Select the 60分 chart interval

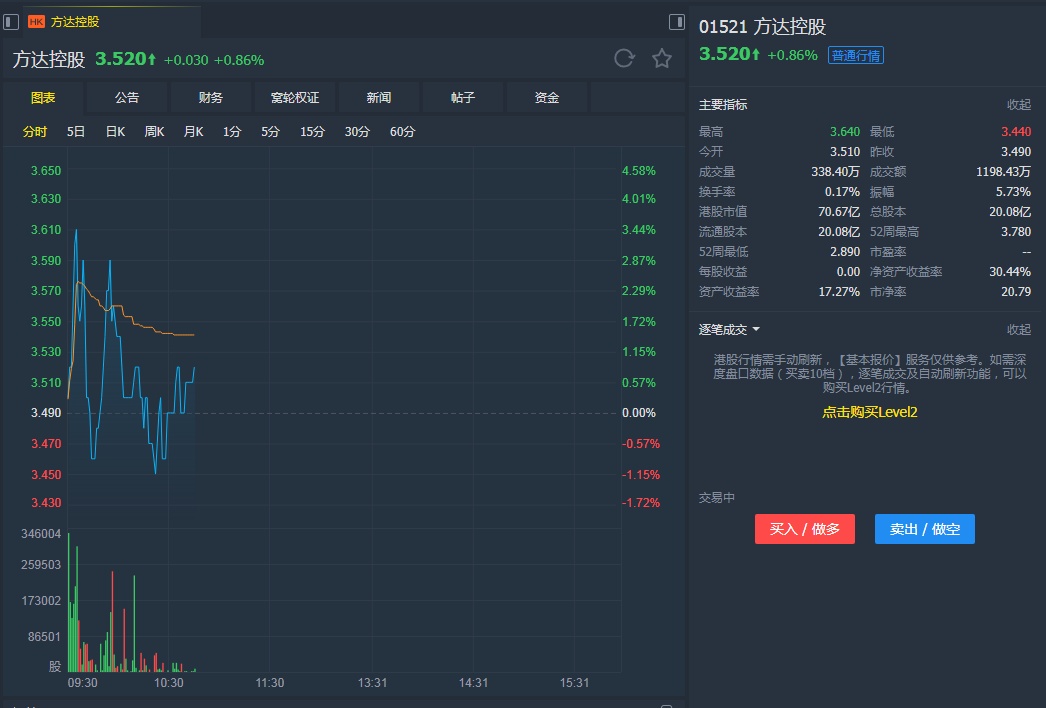[402, 132]
